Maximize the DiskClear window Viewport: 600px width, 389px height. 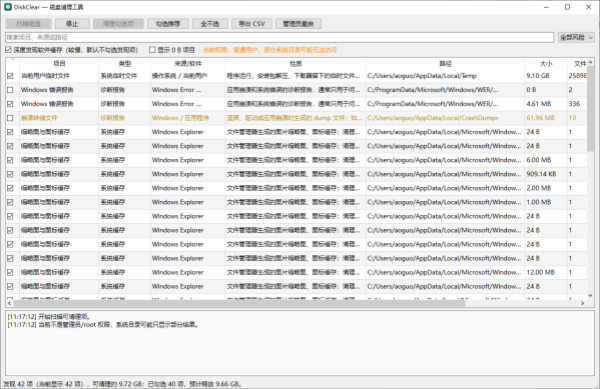[567, 7]
